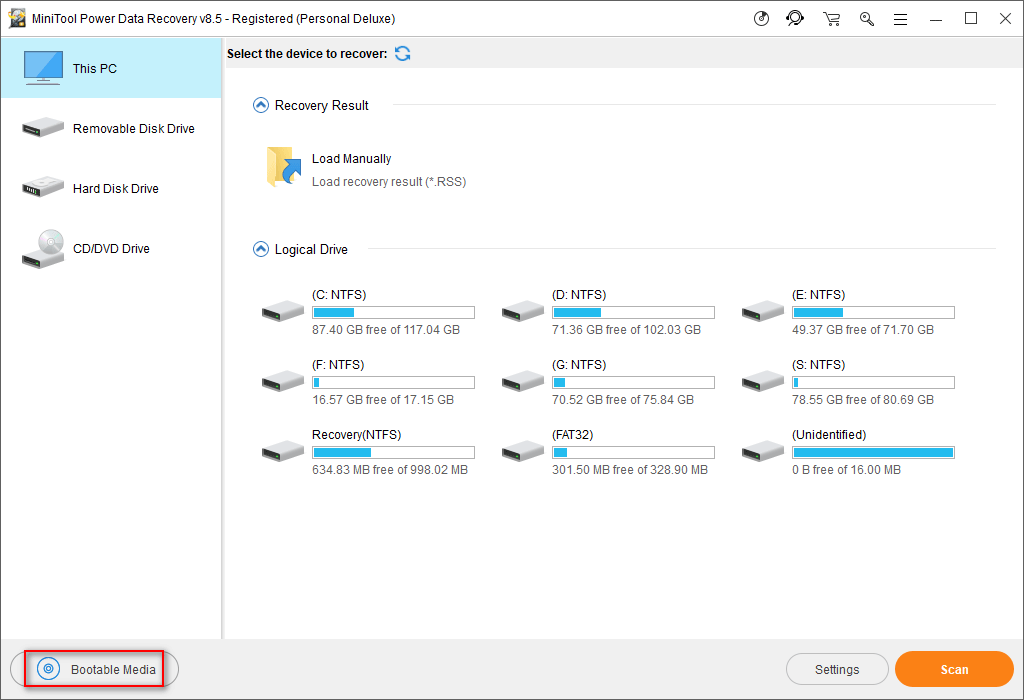Image resolution: width=1024 pixels, height=700 pixels.
Task: Collapse the Recovery Result section
Action: (261, 105)
